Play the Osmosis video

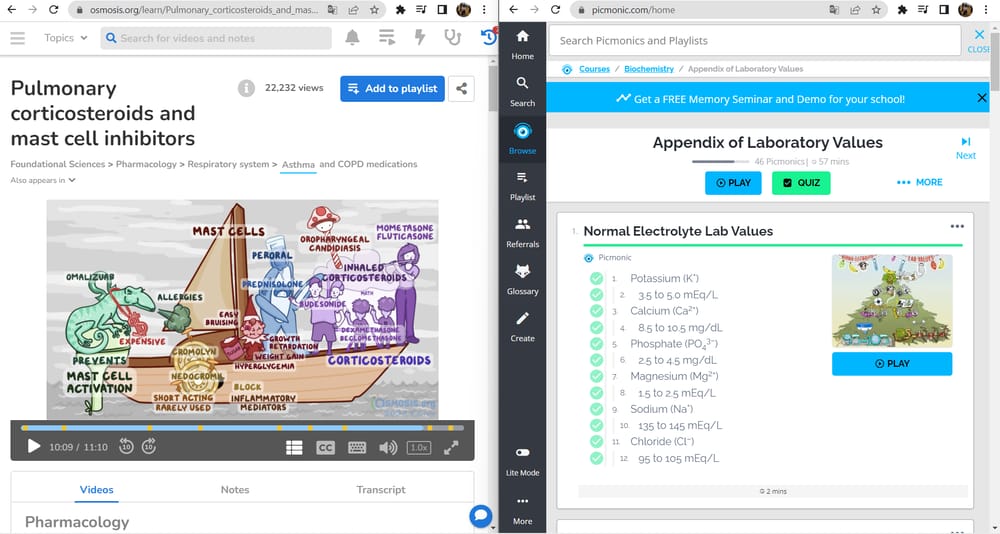(34, 447)
